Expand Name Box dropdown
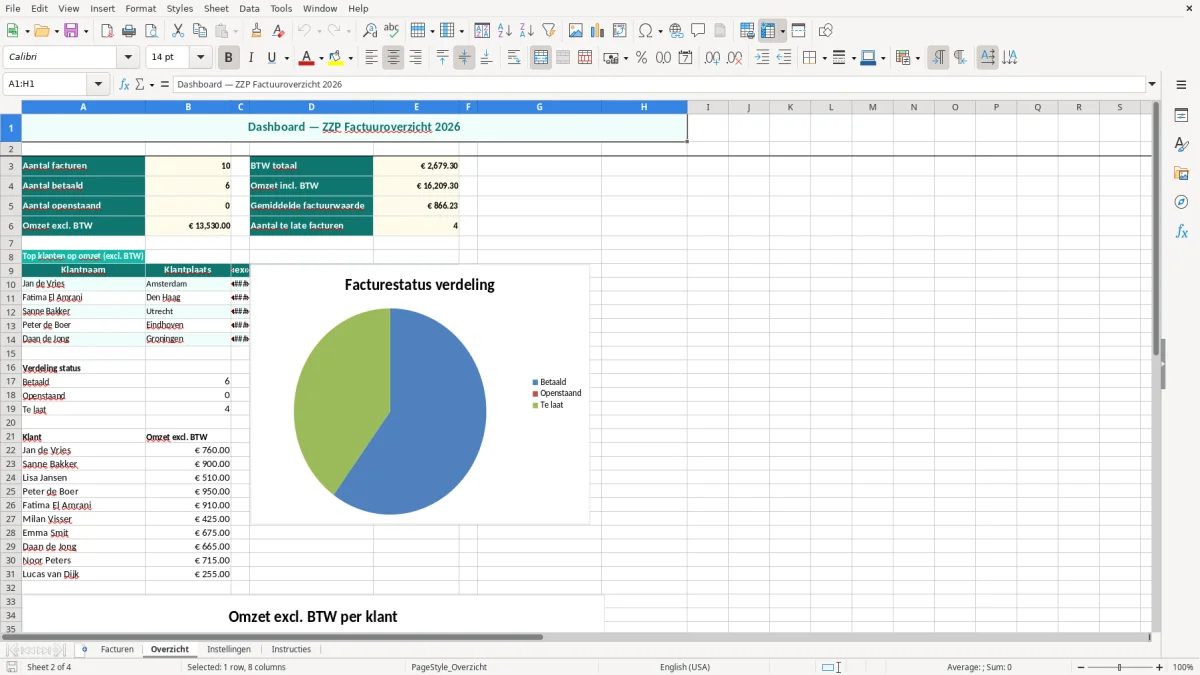Viewport: 1200px width, 675px height. coord(98,84)
